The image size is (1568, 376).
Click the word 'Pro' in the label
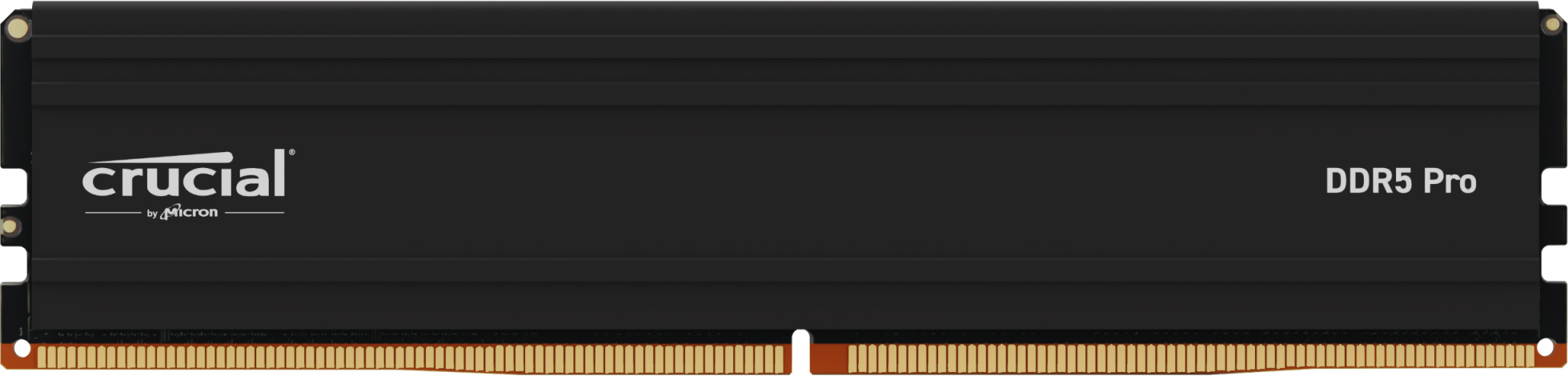[x=1450, y=182]
